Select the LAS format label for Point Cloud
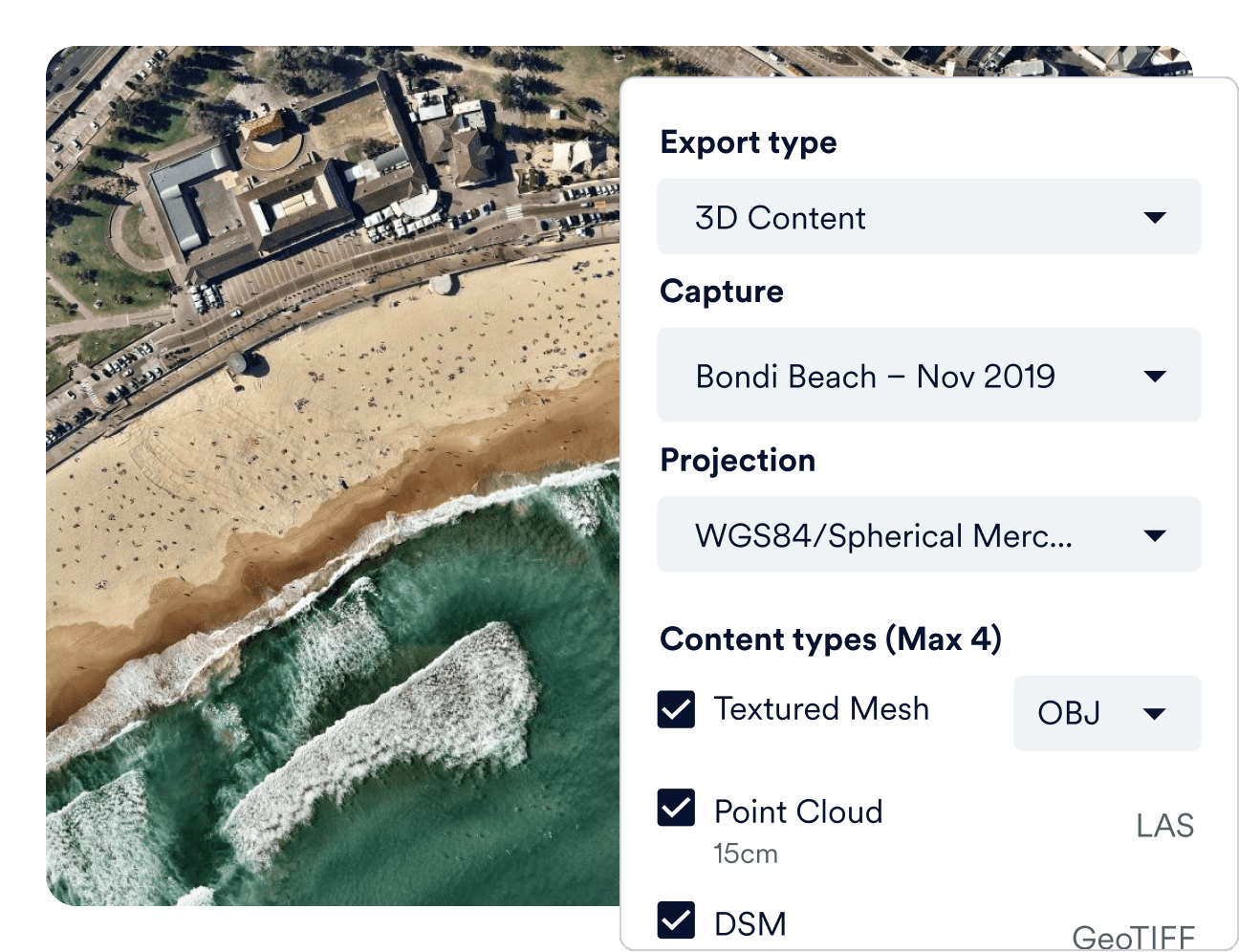Viewport: 1239px width, 952px height. click(1164, 824)
